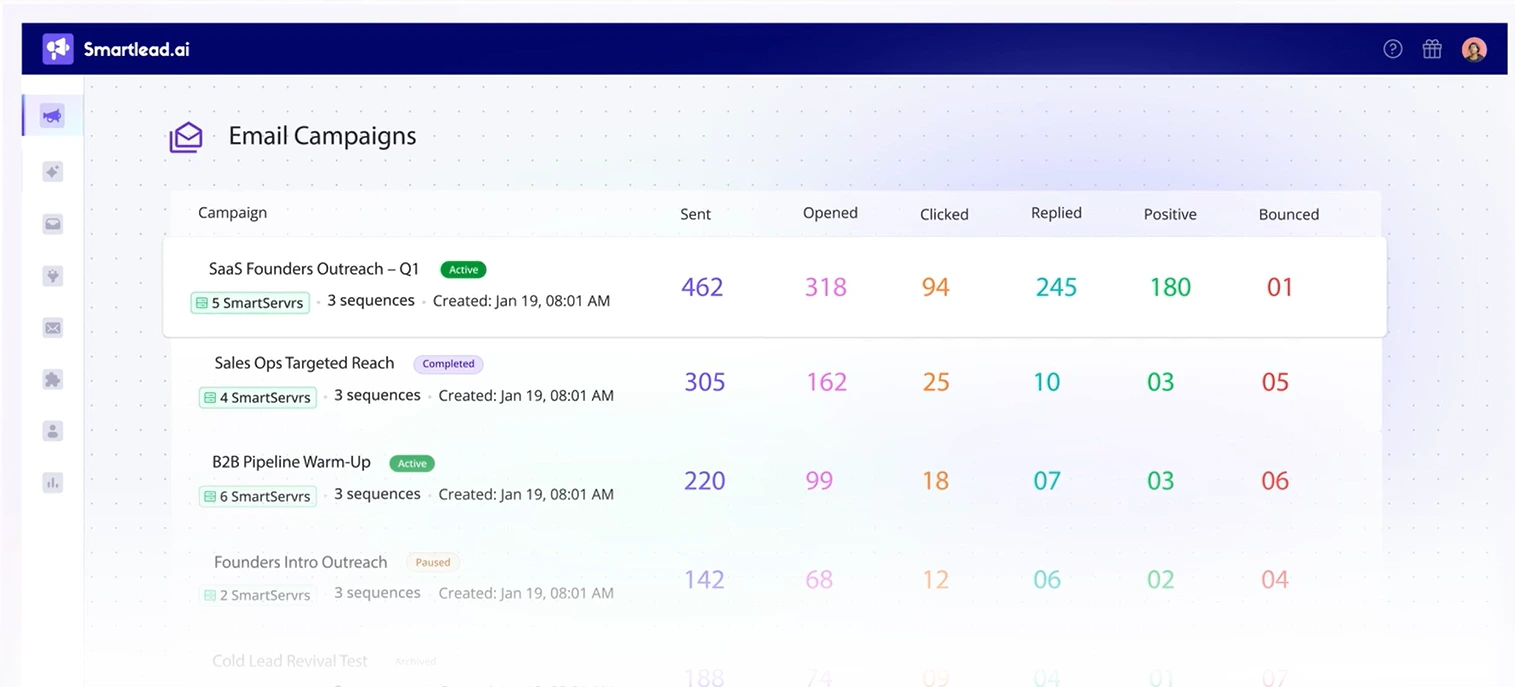Click the replied value 10
The image size is (1515, 687).
coord(1047,382)
